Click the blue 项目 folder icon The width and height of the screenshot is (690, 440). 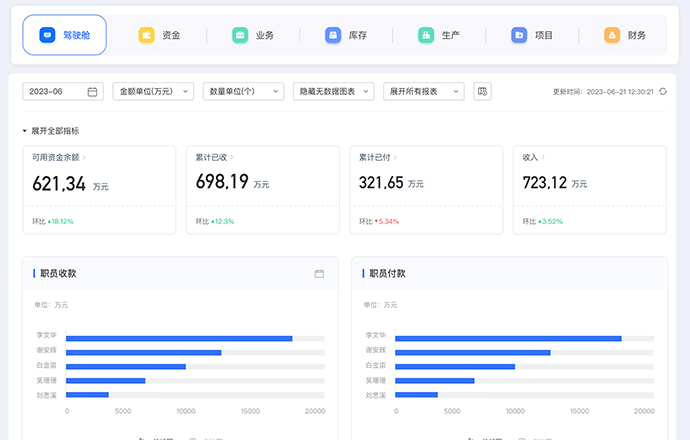coord(519,35)
